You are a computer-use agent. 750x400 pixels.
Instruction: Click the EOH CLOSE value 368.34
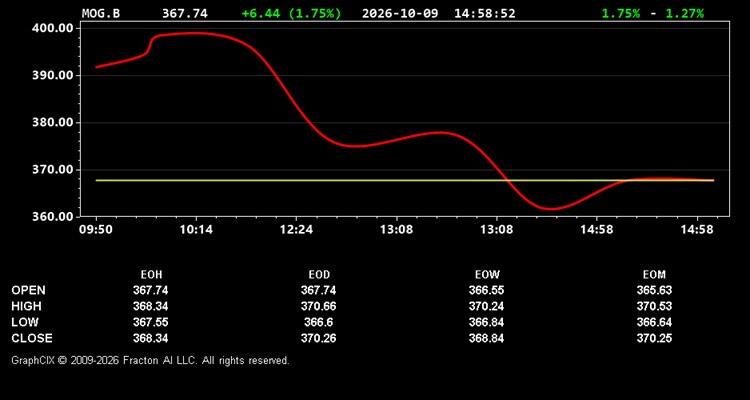pos(151,338)
